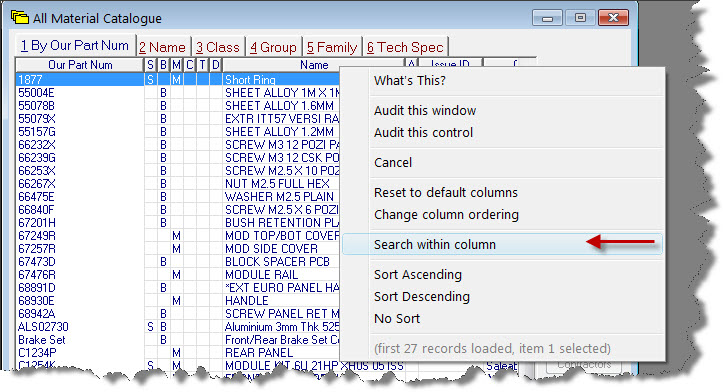723x392 pixels.
Task: Maximize the All Material Catalogue window
Action: tap(580, 18)
